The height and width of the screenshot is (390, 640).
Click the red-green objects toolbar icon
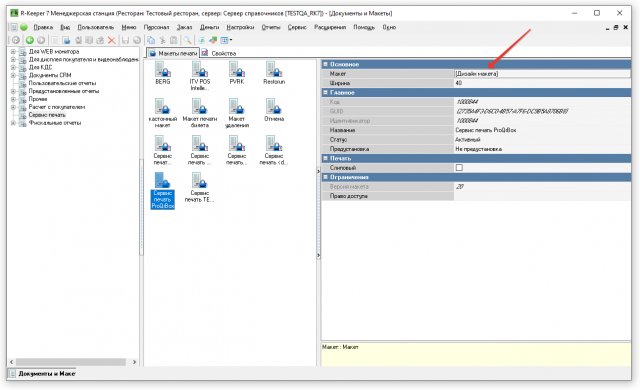213,40
